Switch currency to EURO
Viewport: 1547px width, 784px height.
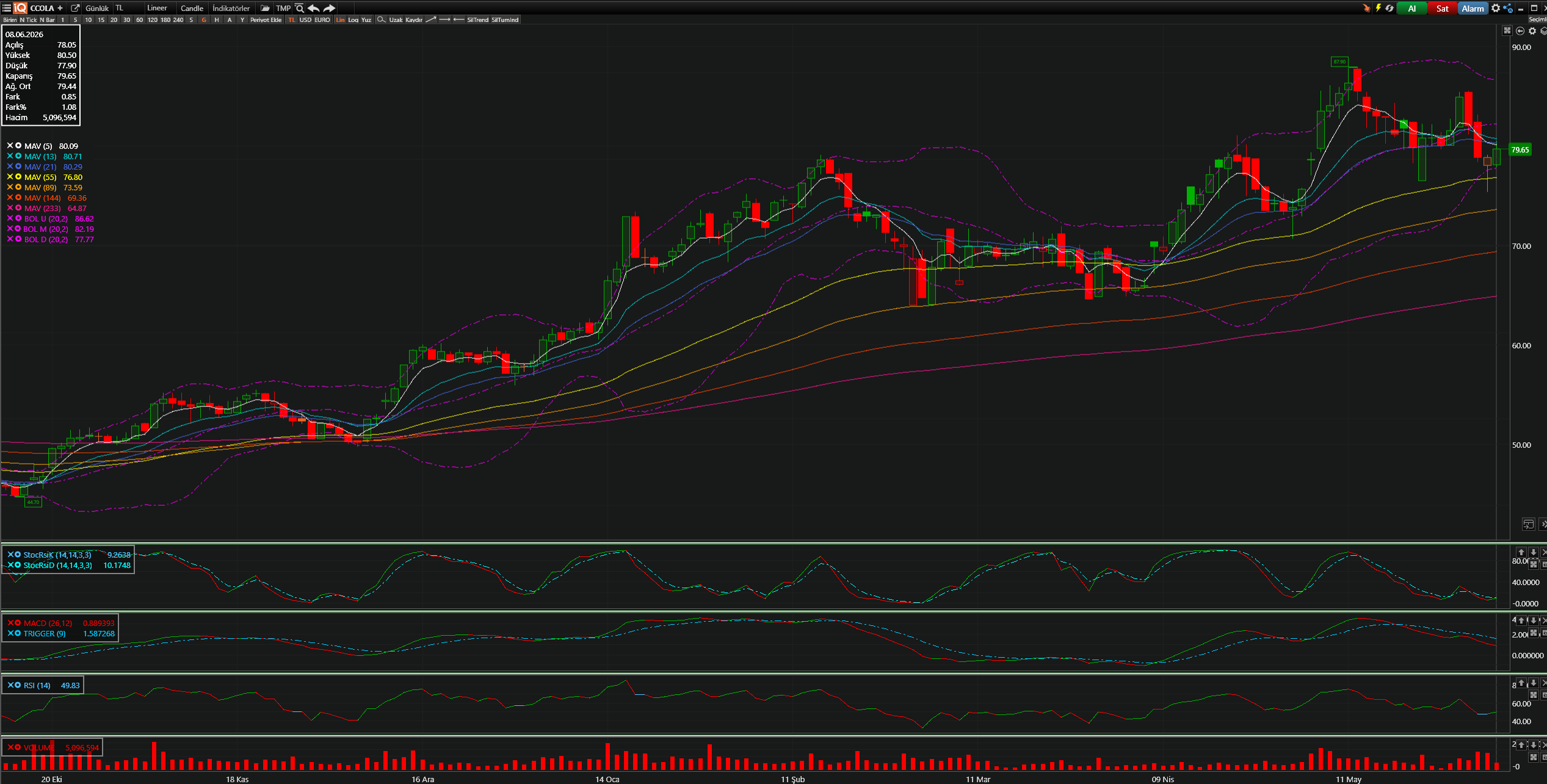pyautogui.click(x=322, y=20)
